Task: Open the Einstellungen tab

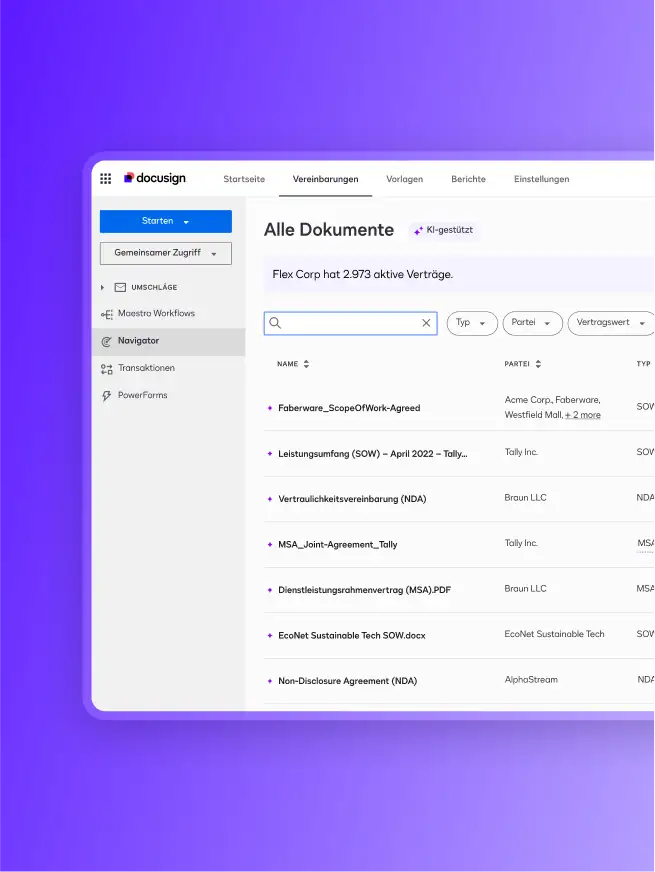Action: (542, 179)
